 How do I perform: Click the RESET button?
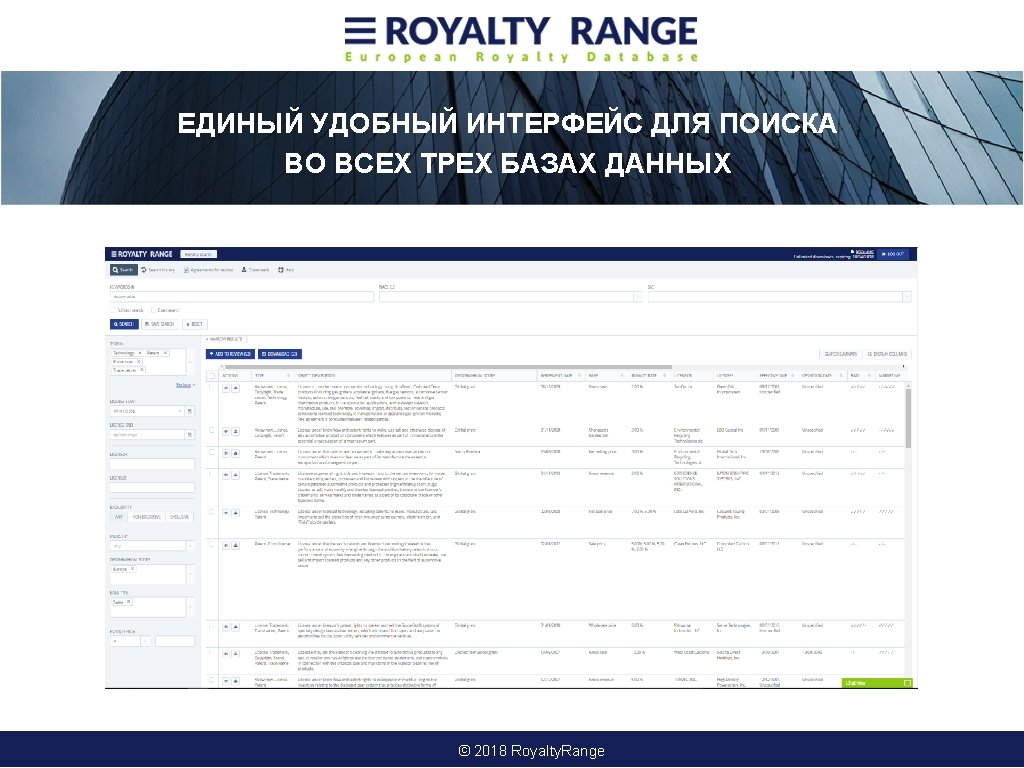pyautogui.click(x=195, y=324)
